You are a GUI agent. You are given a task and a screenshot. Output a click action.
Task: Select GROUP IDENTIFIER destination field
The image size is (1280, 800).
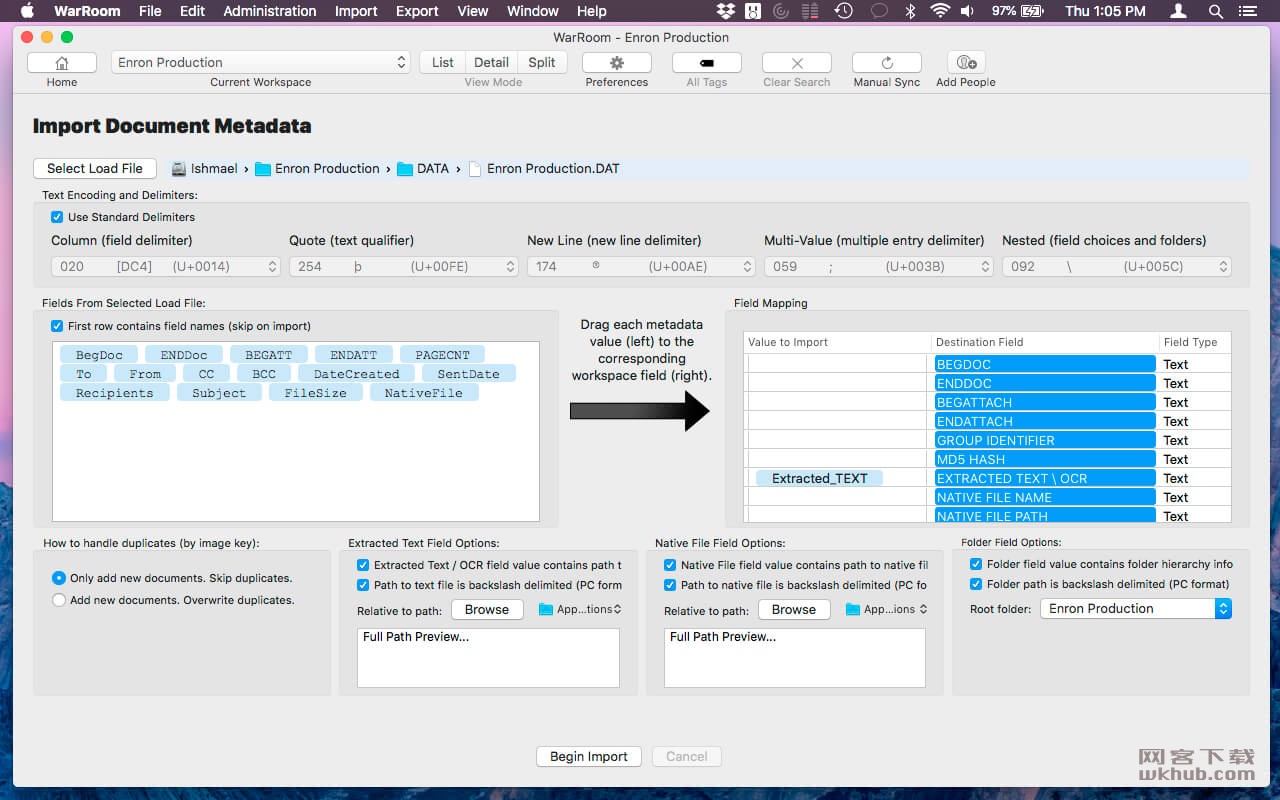(x=1045, y=440)
